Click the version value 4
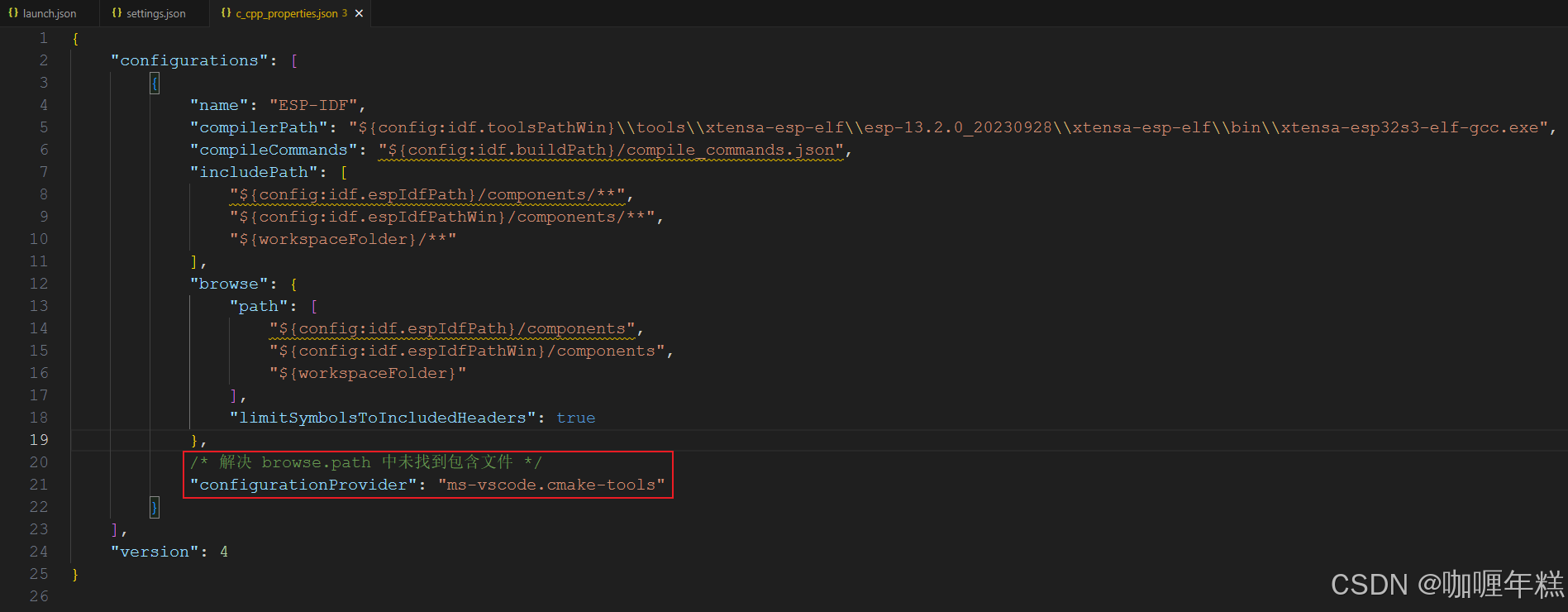Viewport: 1568px width, 612px height. click(x=224, y=552)
